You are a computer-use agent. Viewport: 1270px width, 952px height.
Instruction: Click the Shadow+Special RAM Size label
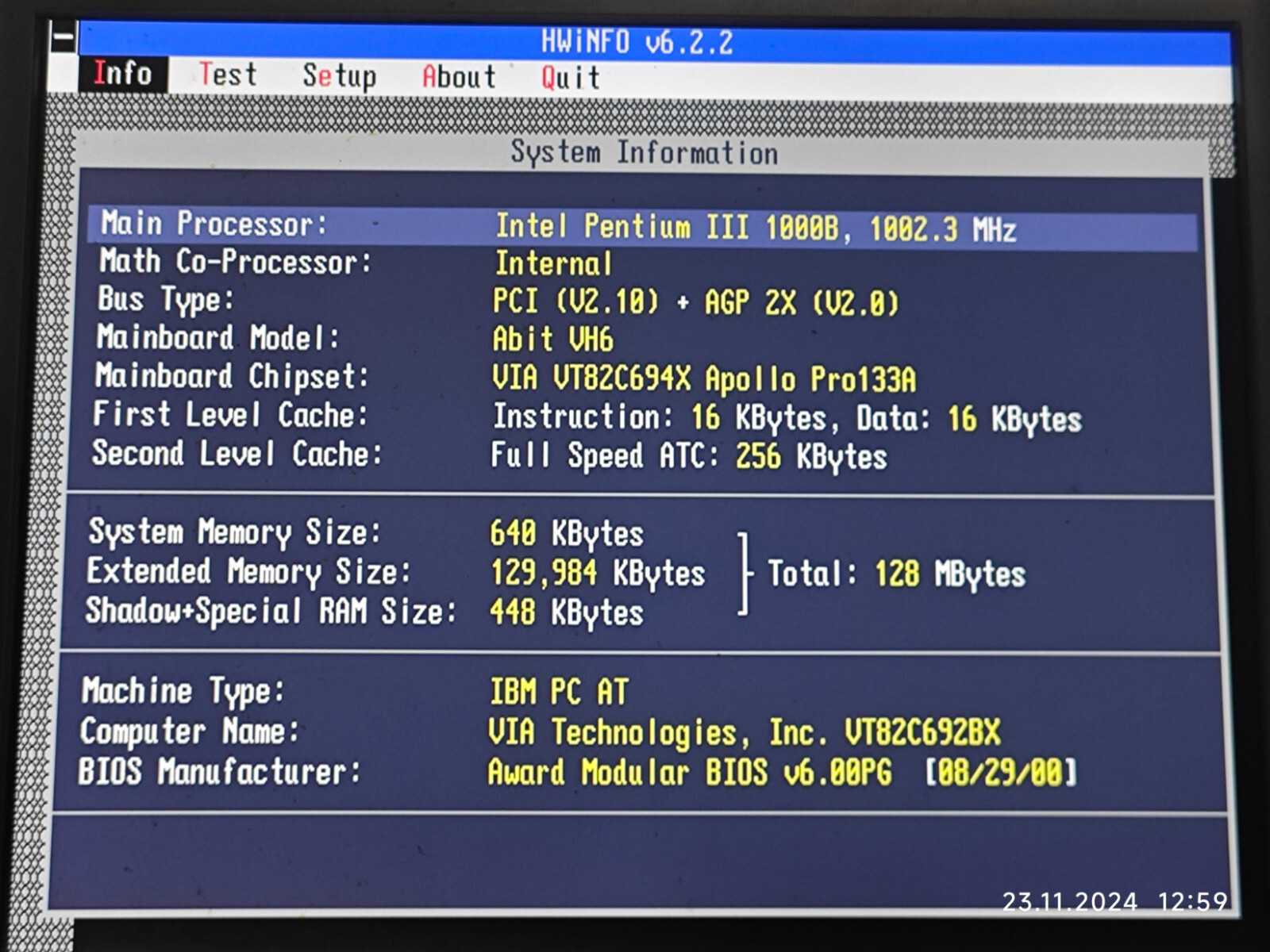(x=271, y=611)
